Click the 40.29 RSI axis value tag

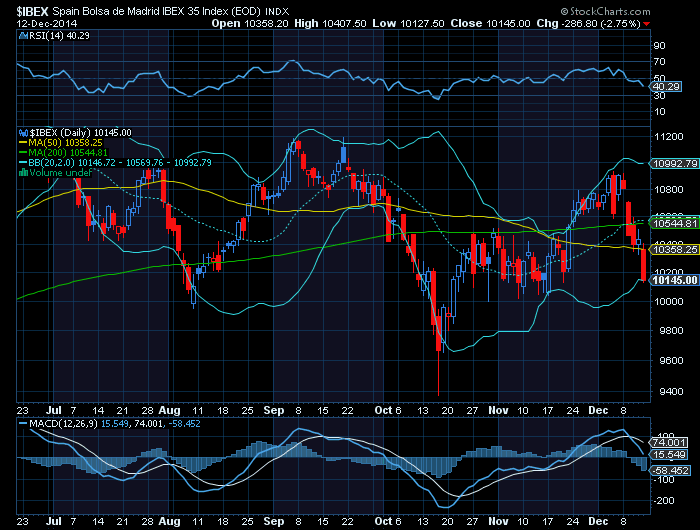(667, 87)
